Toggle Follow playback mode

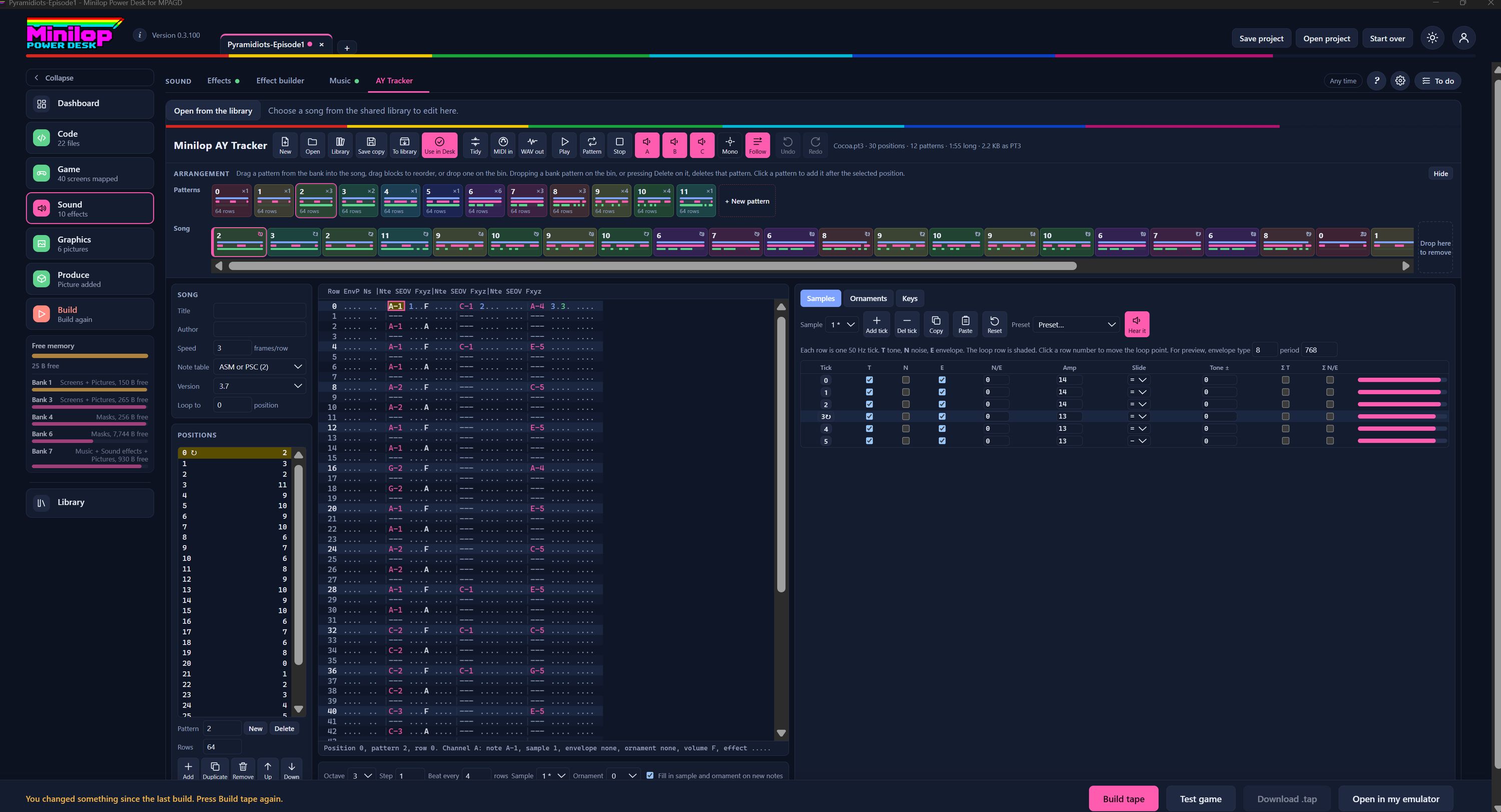(x=758, y=145)
